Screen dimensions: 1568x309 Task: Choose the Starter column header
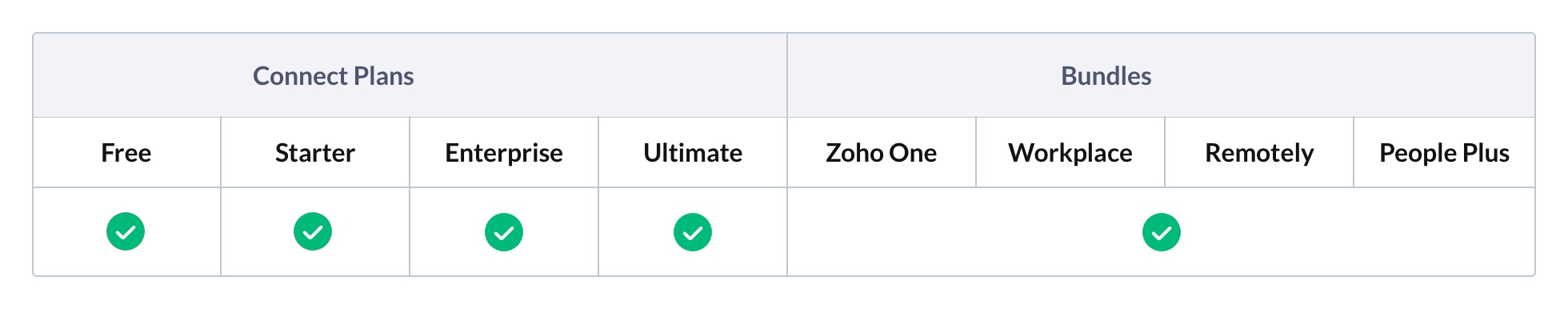[315, 153]
